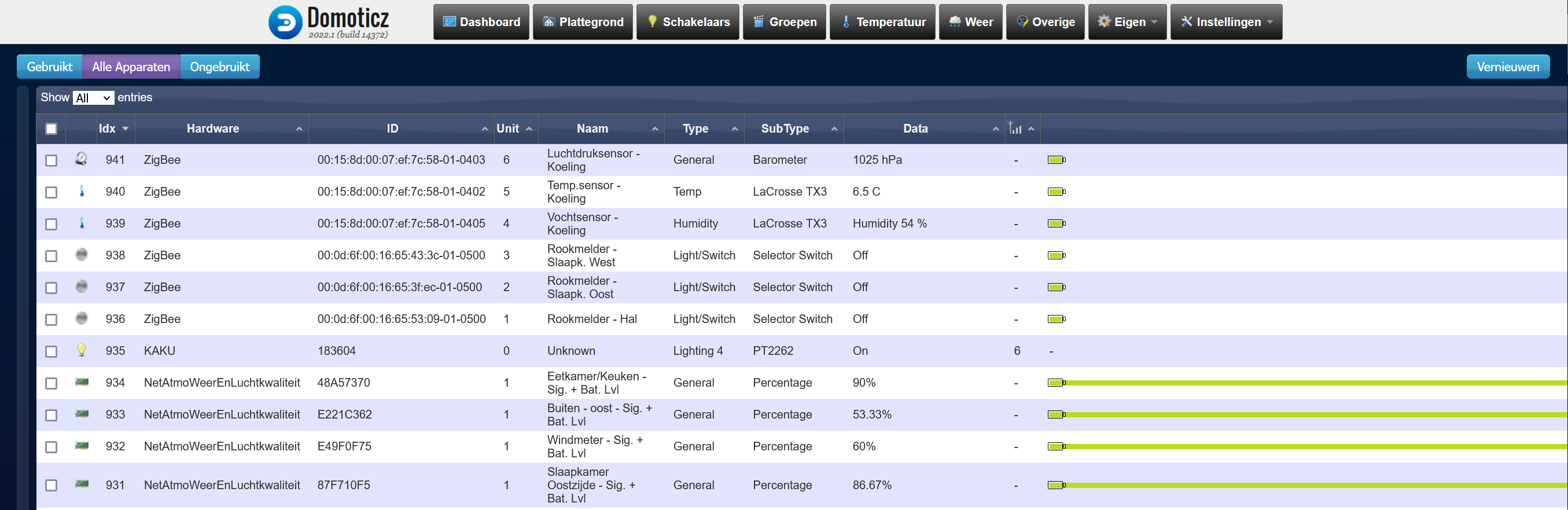Image resolution: width=1568 pixels, height=510 pixels.
Task: Click battery icon in row 940
Action: coord(1056,192)
